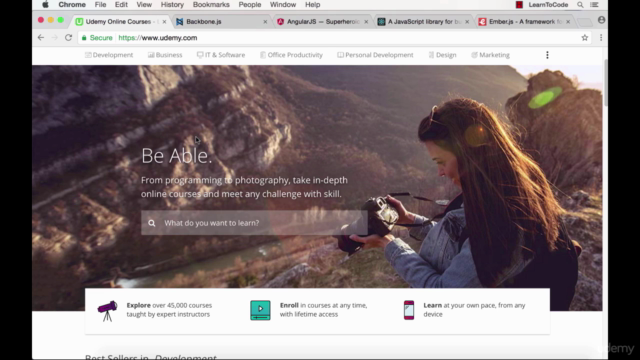
Task: Open the History menu
Action: (x=172, y=4)
